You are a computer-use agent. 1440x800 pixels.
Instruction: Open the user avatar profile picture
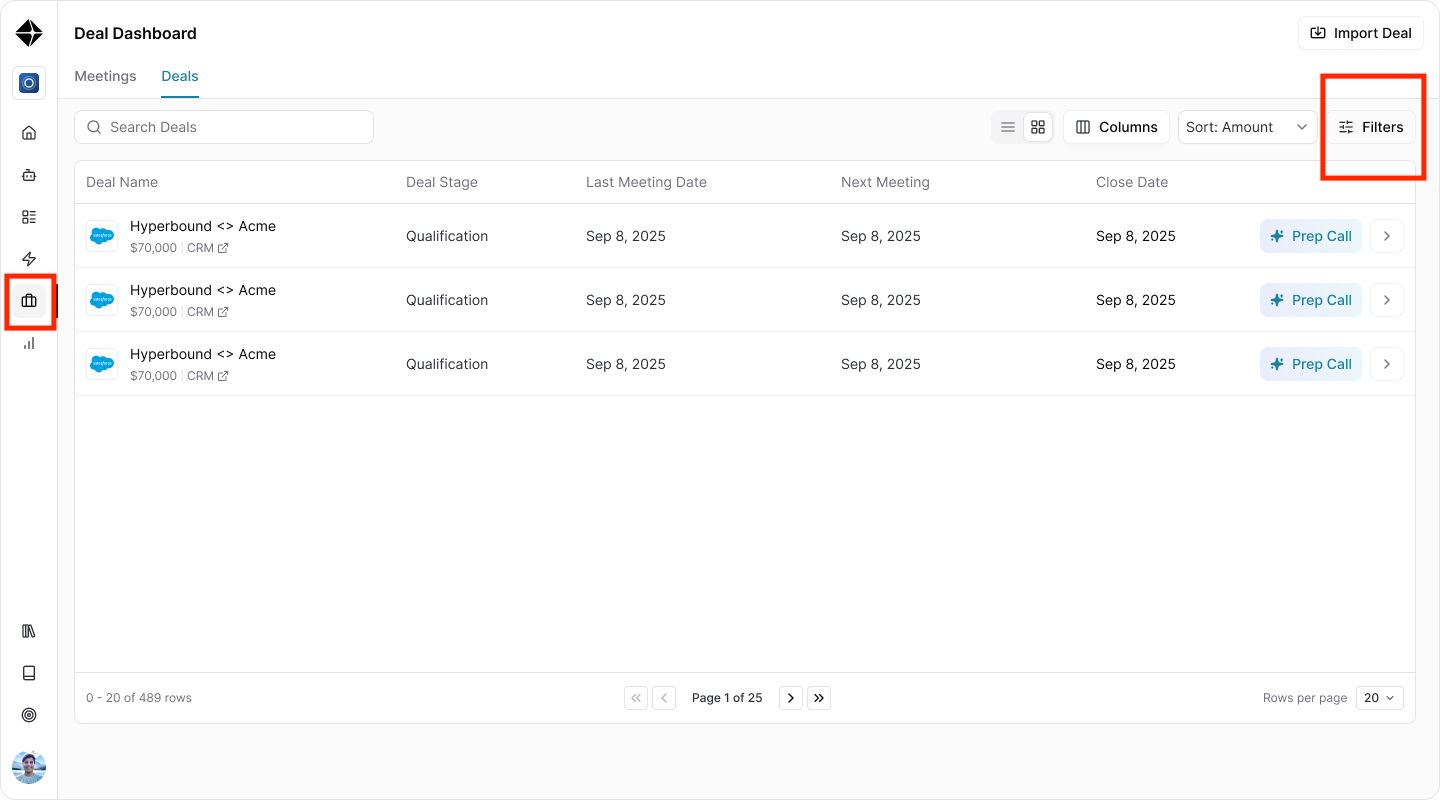click(x=29, y=767)
